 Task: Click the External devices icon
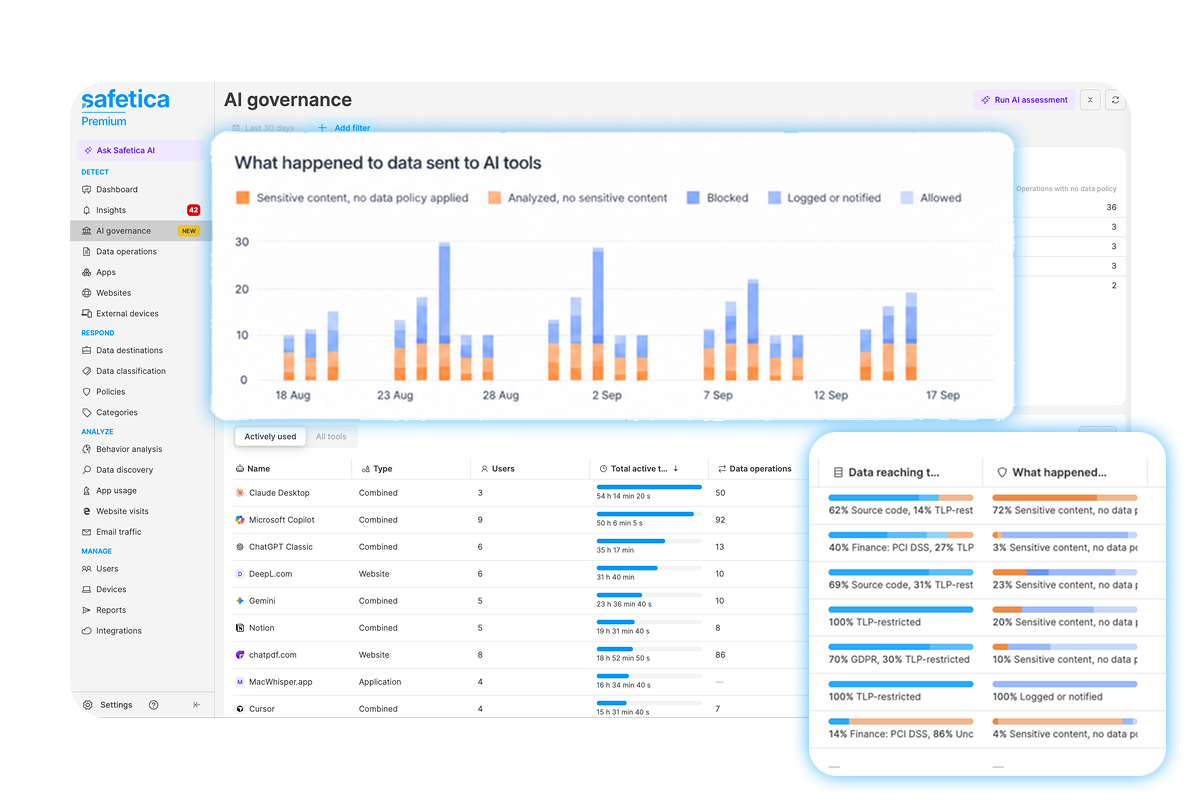coord(86,313)
